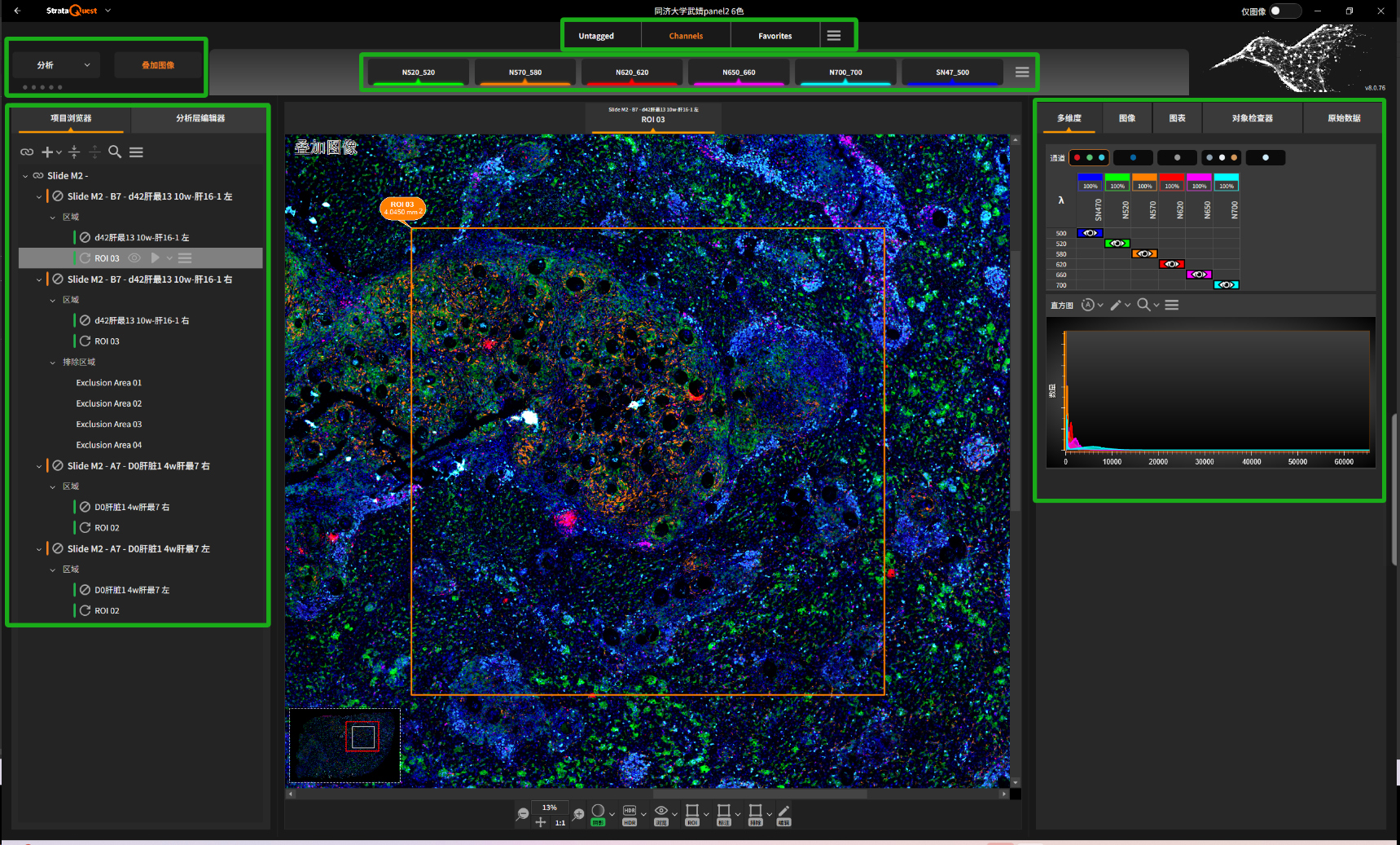The height and width of the screenshot is (845, 1400).
Task: Select the N650_660 channel button
Action: pos(738,72)
